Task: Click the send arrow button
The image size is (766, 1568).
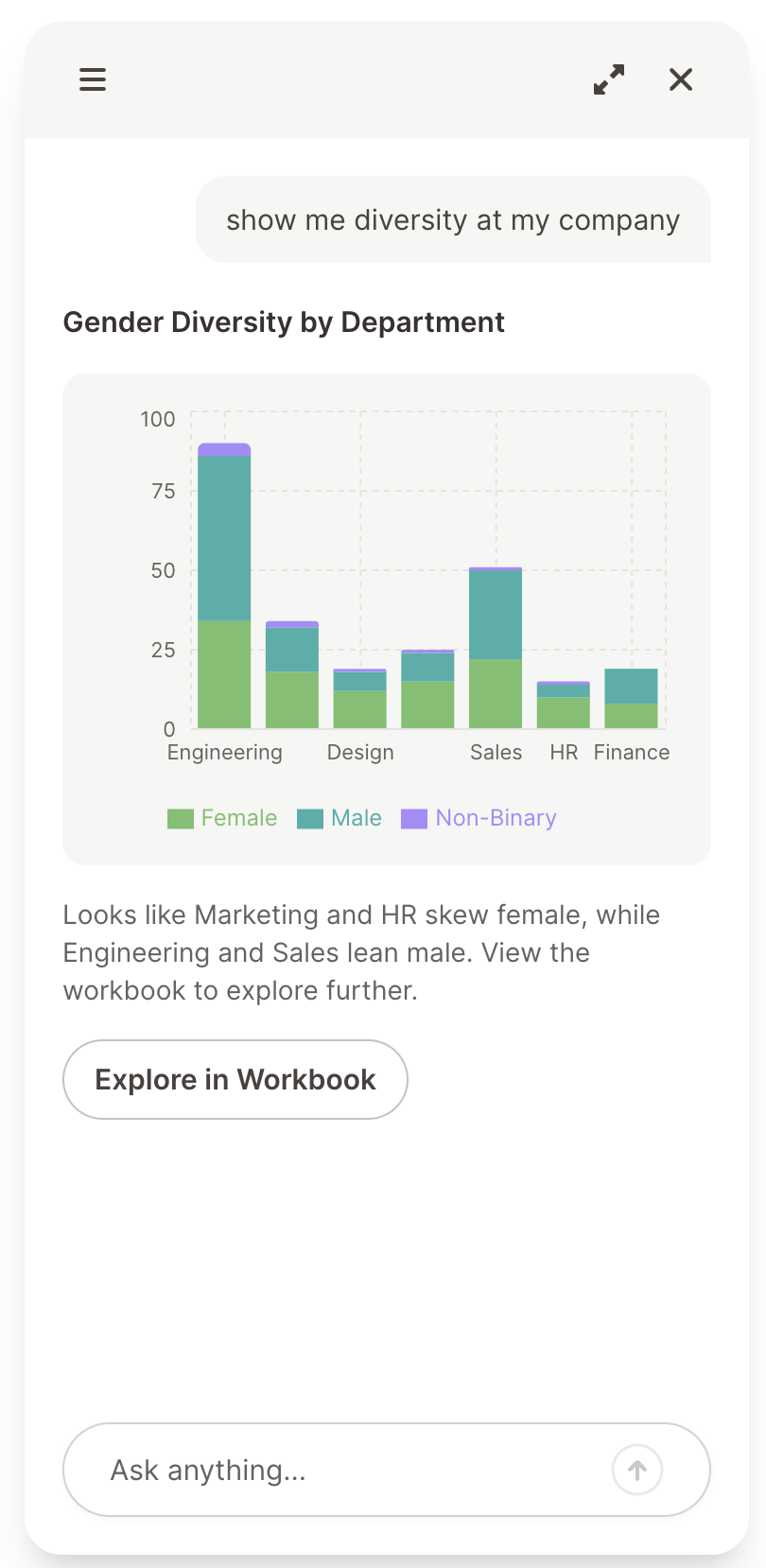Action: [637, 1470]
